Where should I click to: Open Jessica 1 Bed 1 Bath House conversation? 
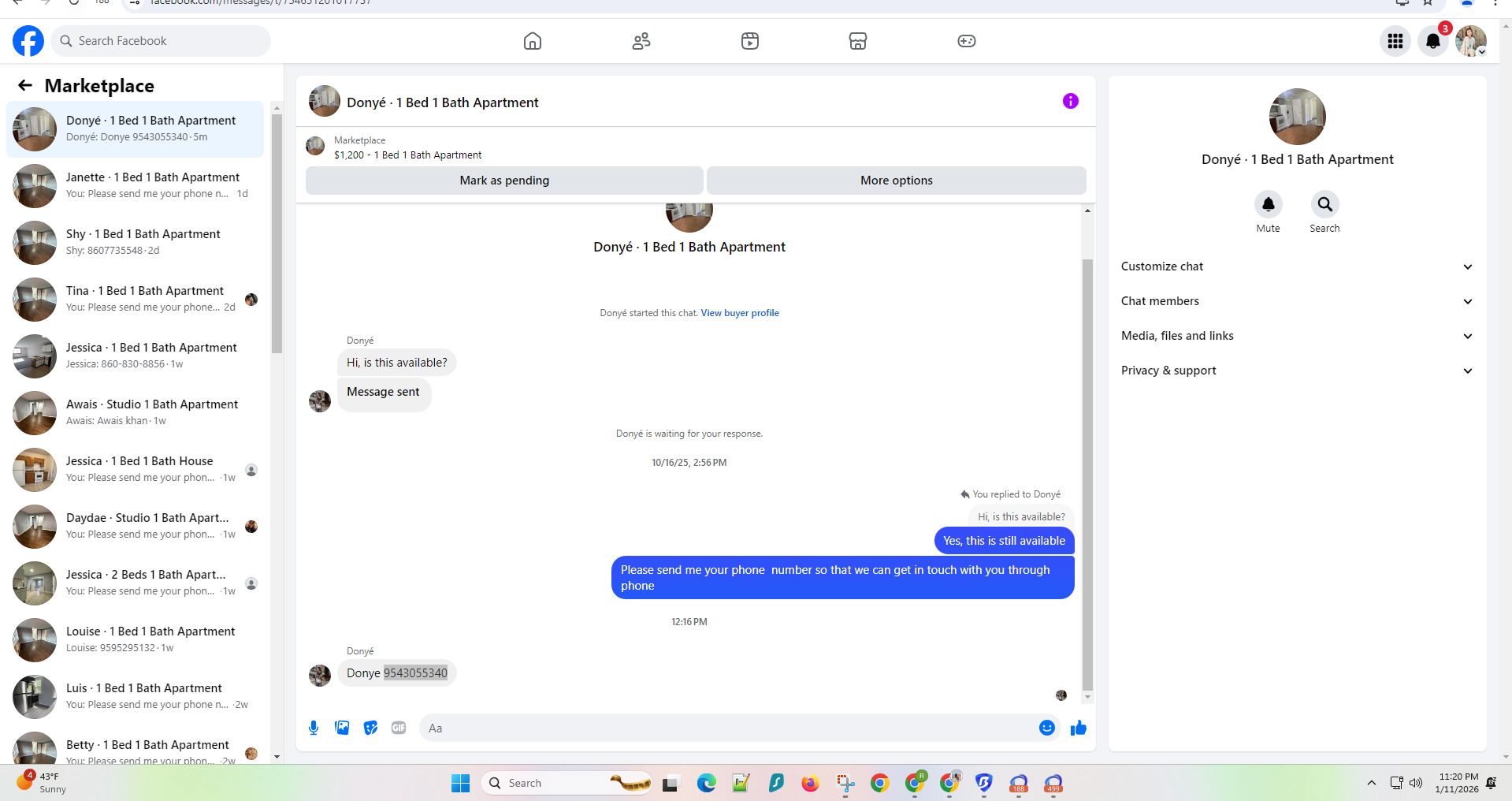[136, 470]
